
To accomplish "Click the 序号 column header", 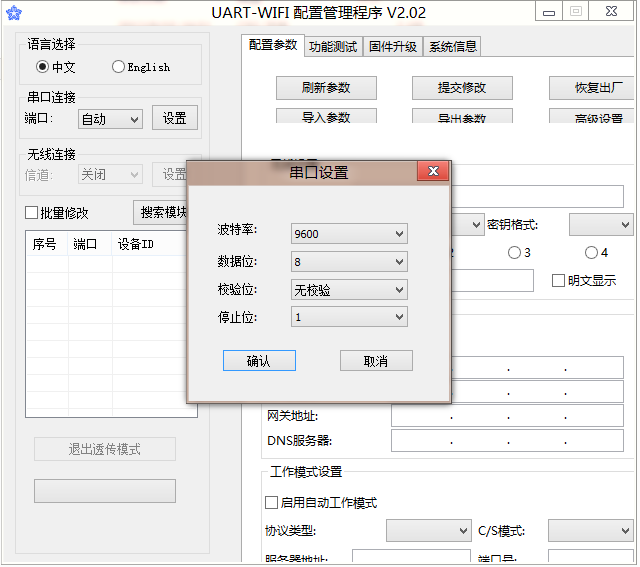I will pyautogui.click(x=47, y=244).
